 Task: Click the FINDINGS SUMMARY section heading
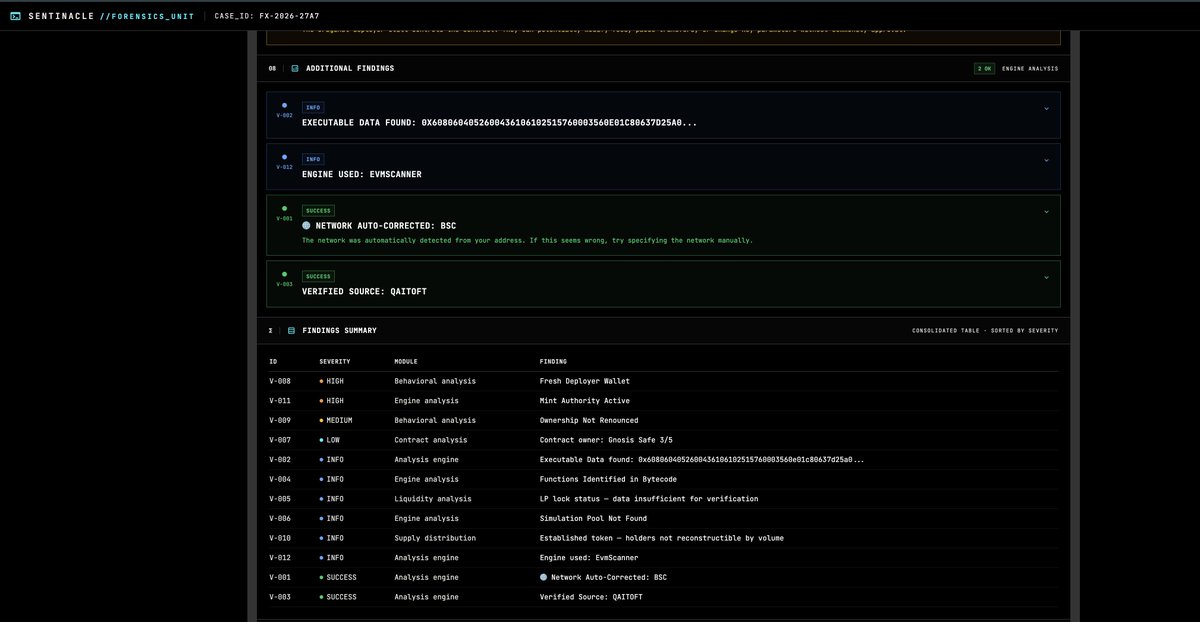click(340, 330)
